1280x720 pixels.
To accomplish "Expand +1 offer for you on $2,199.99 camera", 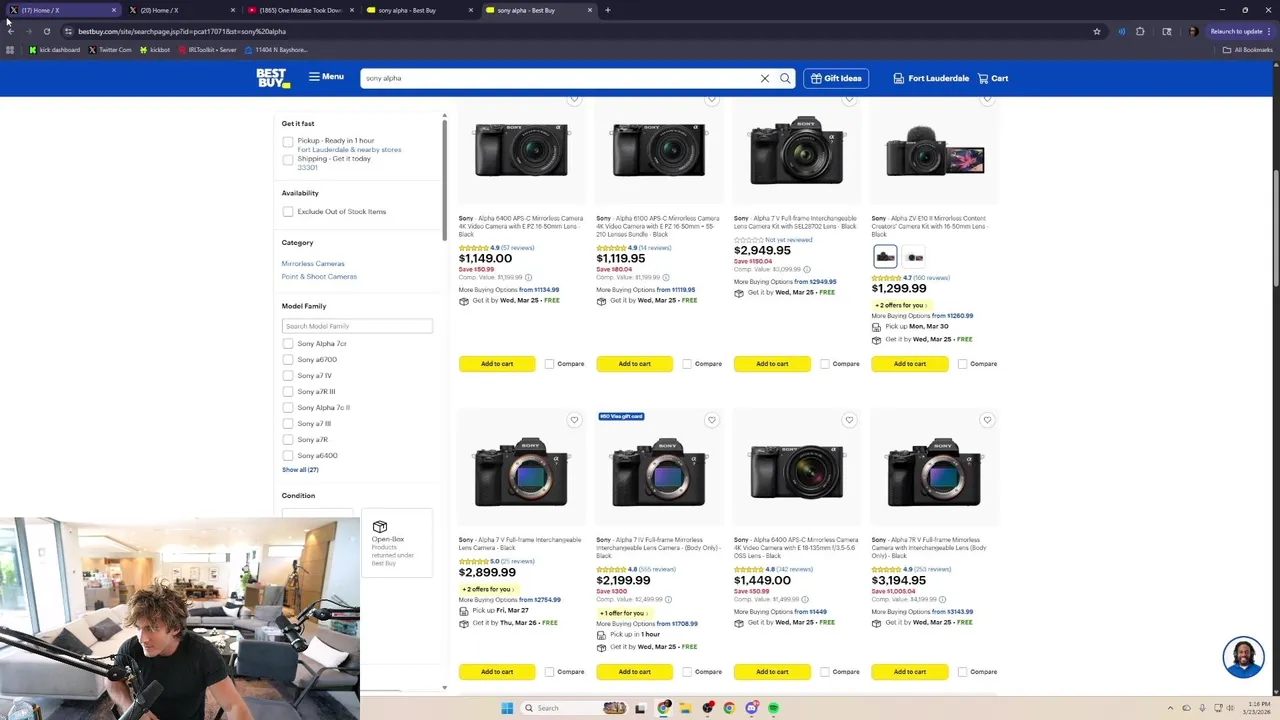I will click(x=625, y=613).
